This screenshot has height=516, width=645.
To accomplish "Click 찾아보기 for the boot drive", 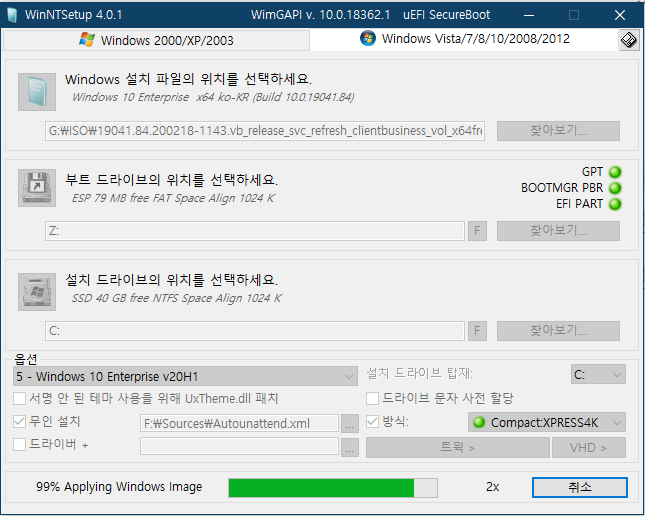I will point(558,231).
